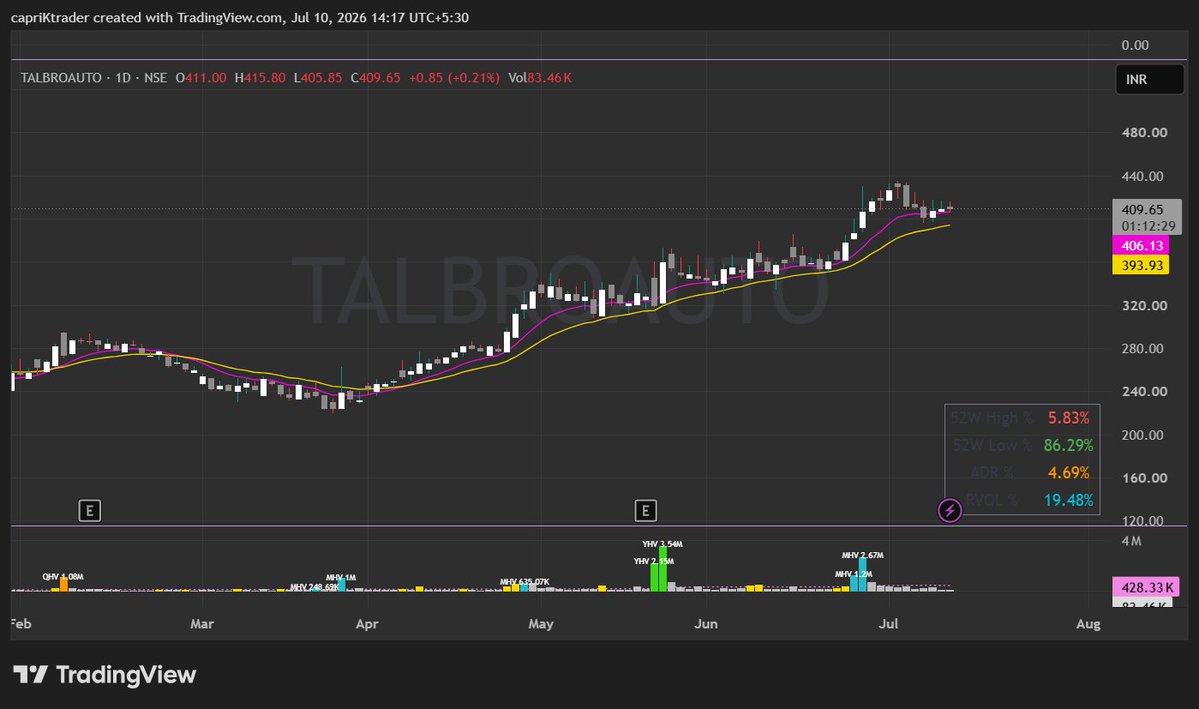Click the RVOL value 19.48%
Image resolution: width=1199 pixels, height=709 pixels.
pyautogui.click(x=1068, y=500)
